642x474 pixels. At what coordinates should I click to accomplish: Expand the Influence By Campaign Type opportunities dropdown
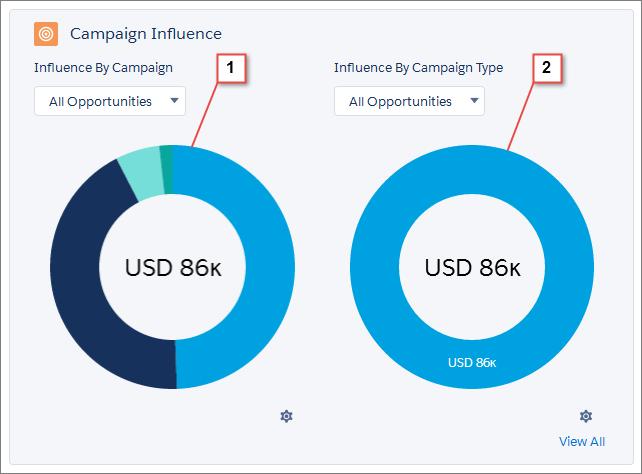(x=409, y=101)
